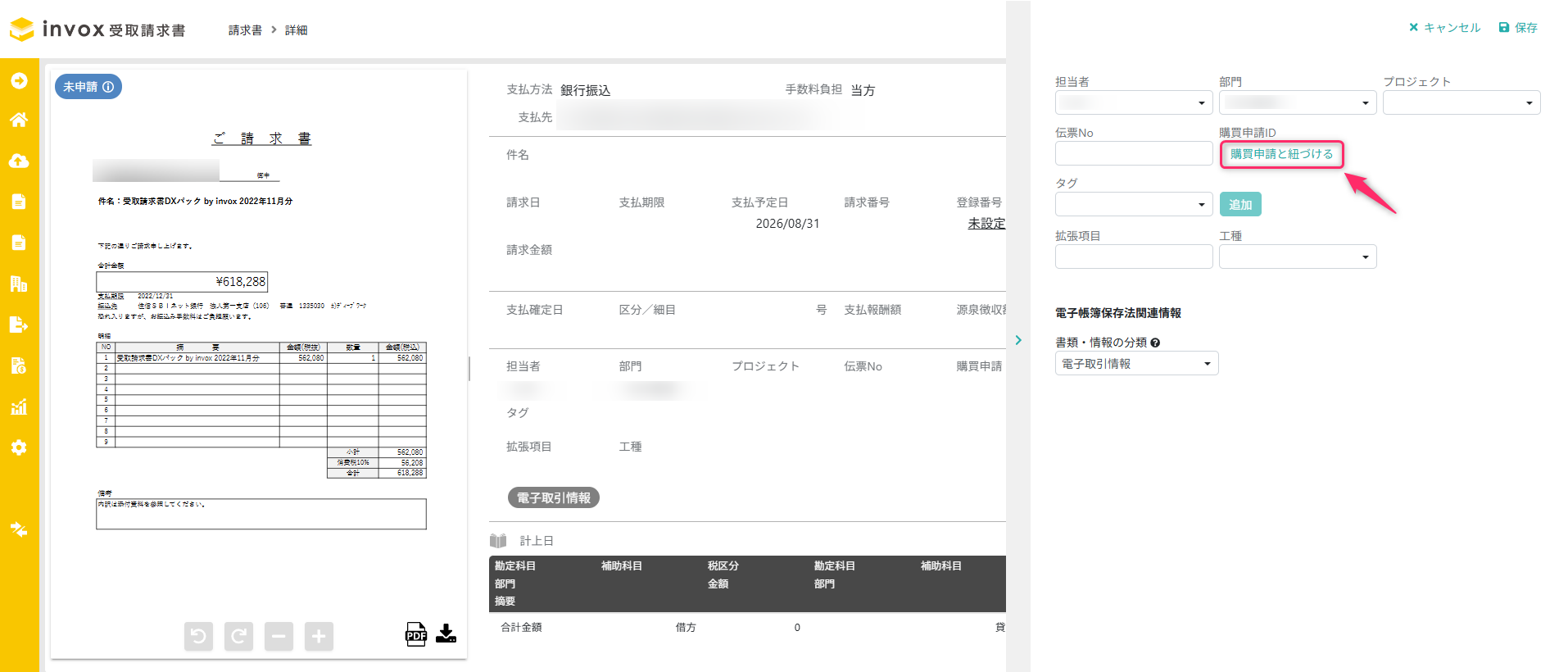Click the 銀行振込 payment method text

click(586, 90)
